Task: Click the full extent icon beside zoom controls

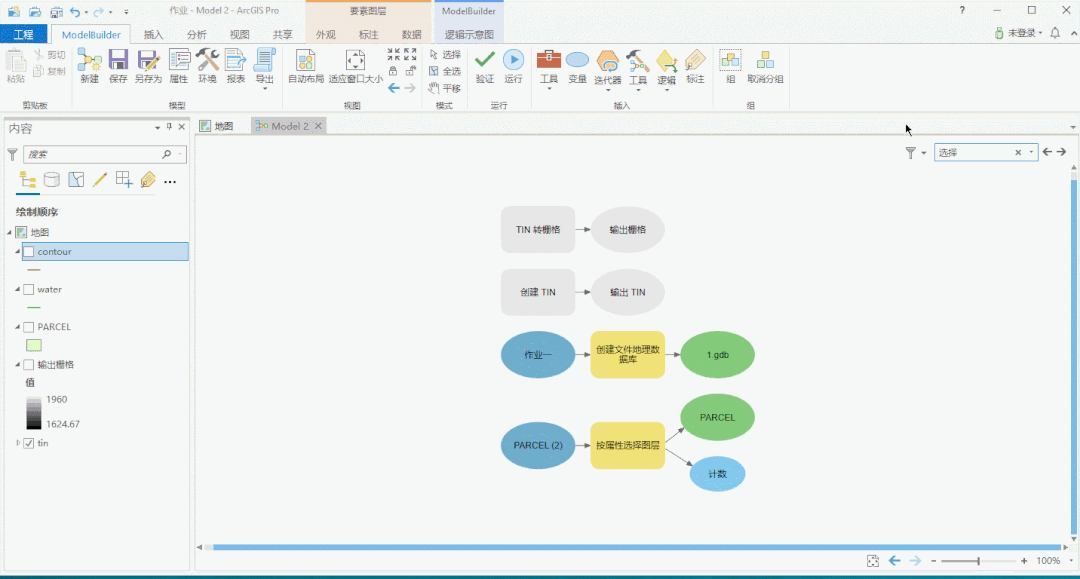Action: 873,561
